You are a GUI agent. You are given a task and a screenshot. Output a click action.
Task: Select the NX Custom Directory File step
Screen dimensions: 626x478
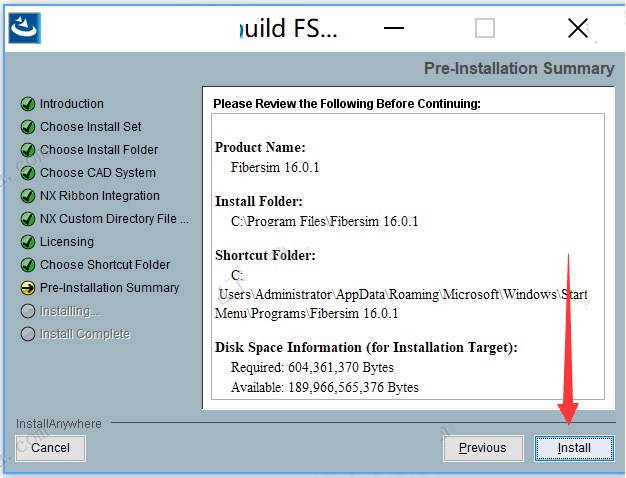pos(114,219)
